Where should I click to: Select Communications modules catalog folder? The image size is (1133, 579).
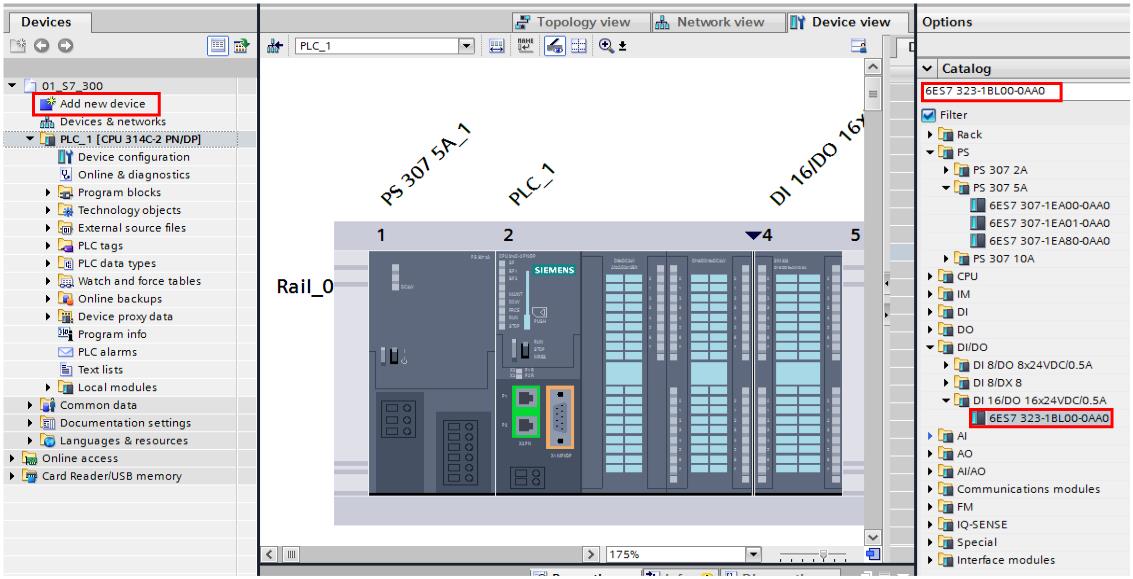click(1028, 489)
